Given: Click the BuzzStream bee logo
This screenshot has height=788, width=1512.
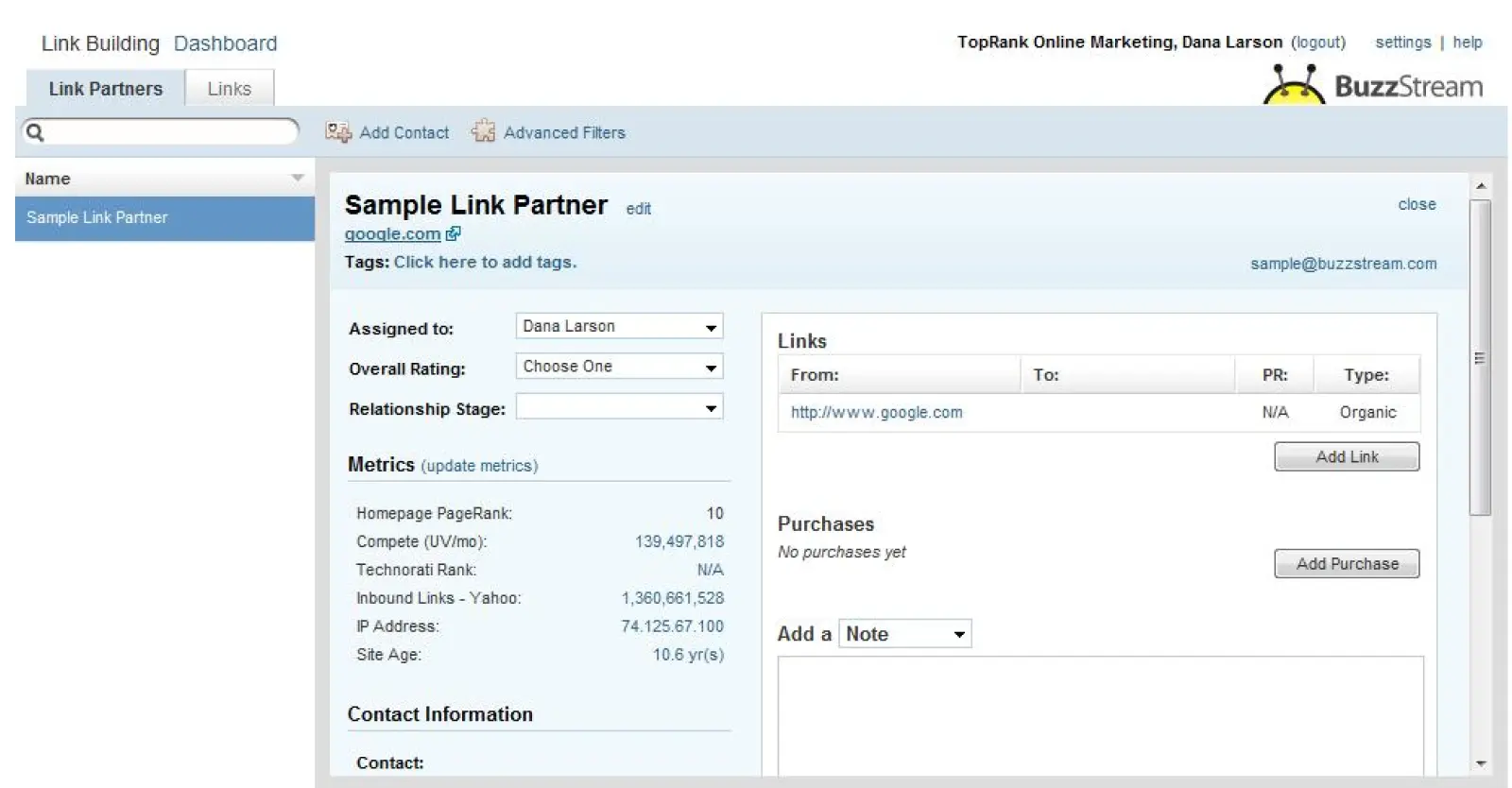Looking at the screenshot, I should point(1294,85).
